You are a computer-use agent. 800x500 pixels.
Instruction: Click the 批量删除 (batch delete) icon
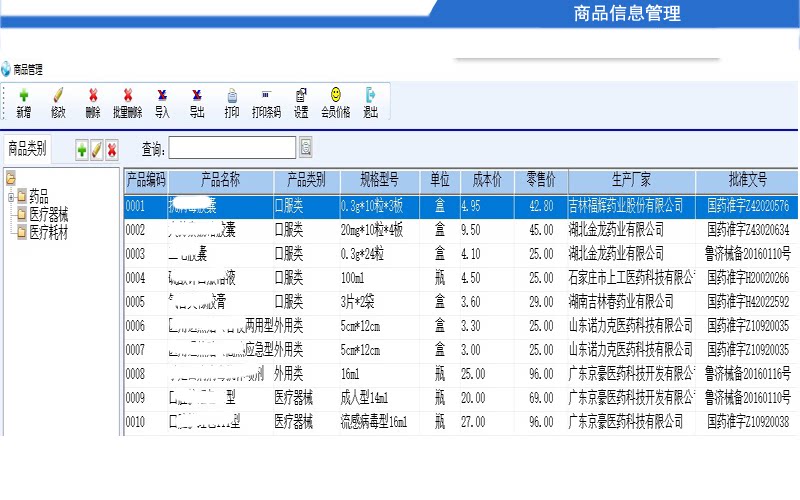(128, 95)
